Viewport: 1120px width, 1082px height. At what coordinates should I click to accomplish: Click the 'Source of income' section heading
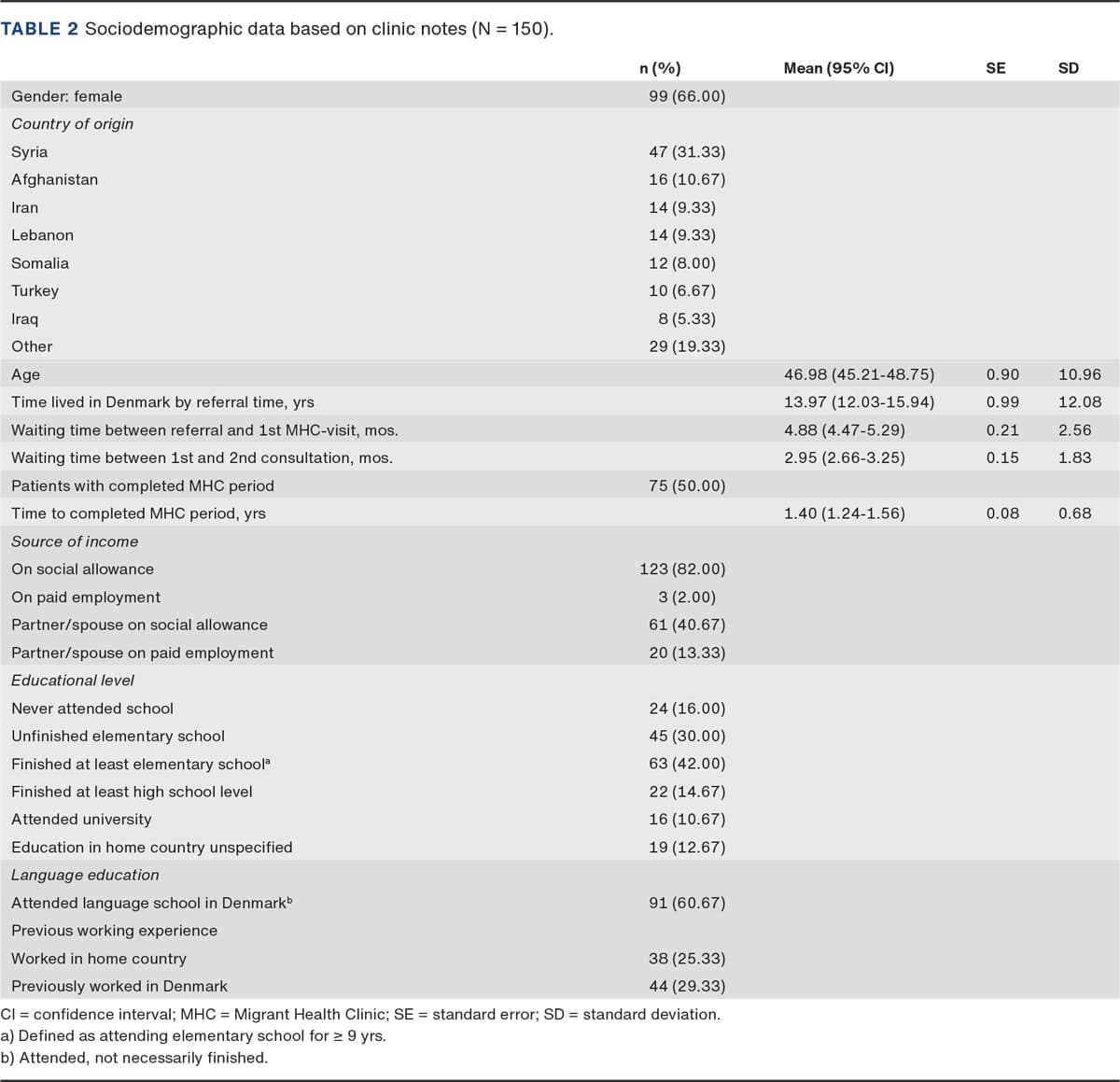[75, 541]
